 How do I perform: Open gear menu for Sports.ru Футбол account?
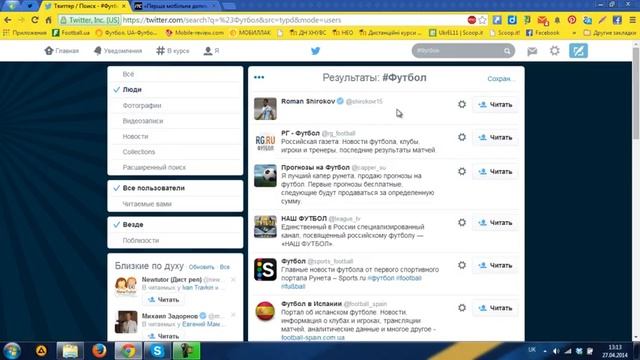pos(462,265)
